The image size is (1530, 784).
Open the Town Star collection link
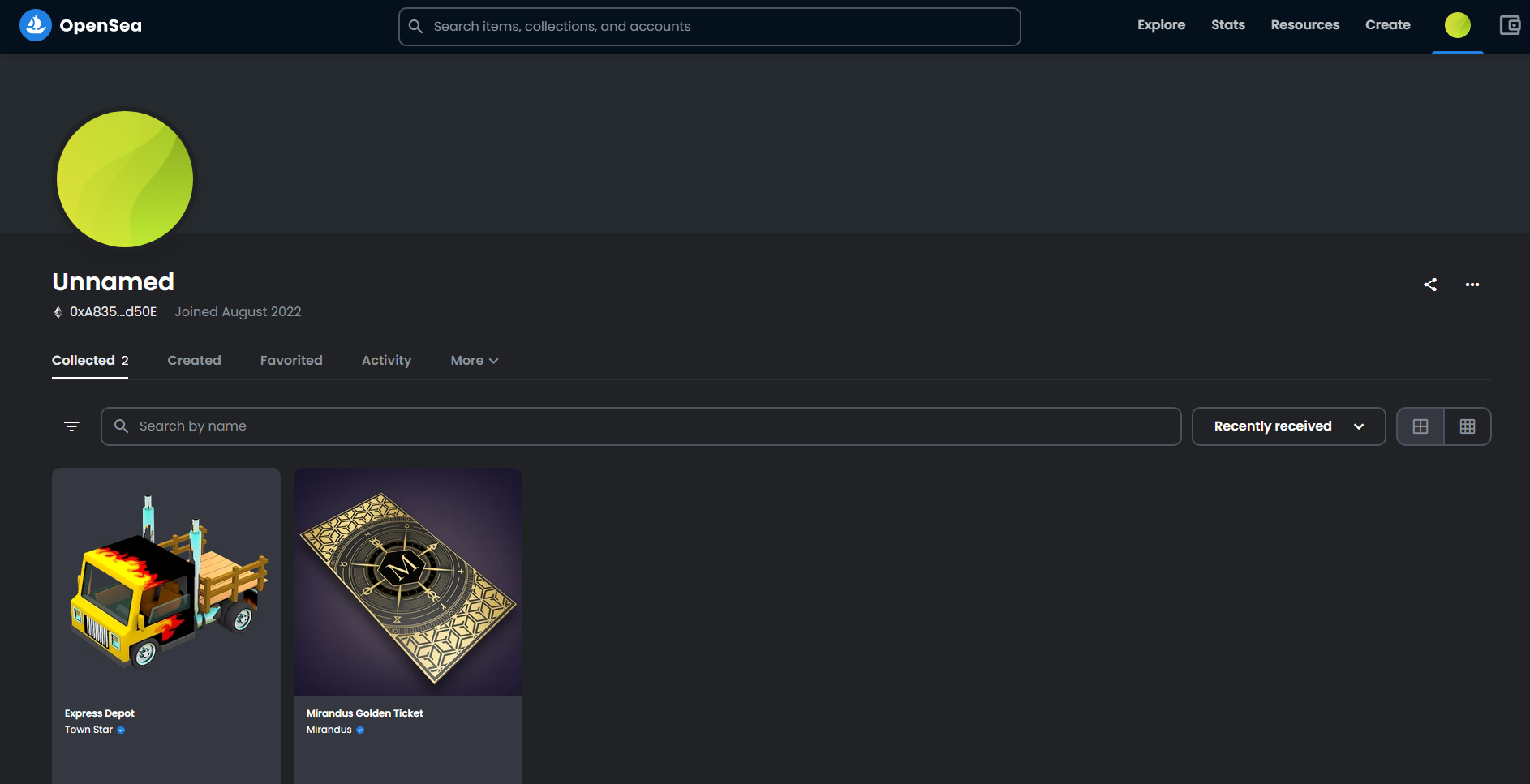coord(88,730)
